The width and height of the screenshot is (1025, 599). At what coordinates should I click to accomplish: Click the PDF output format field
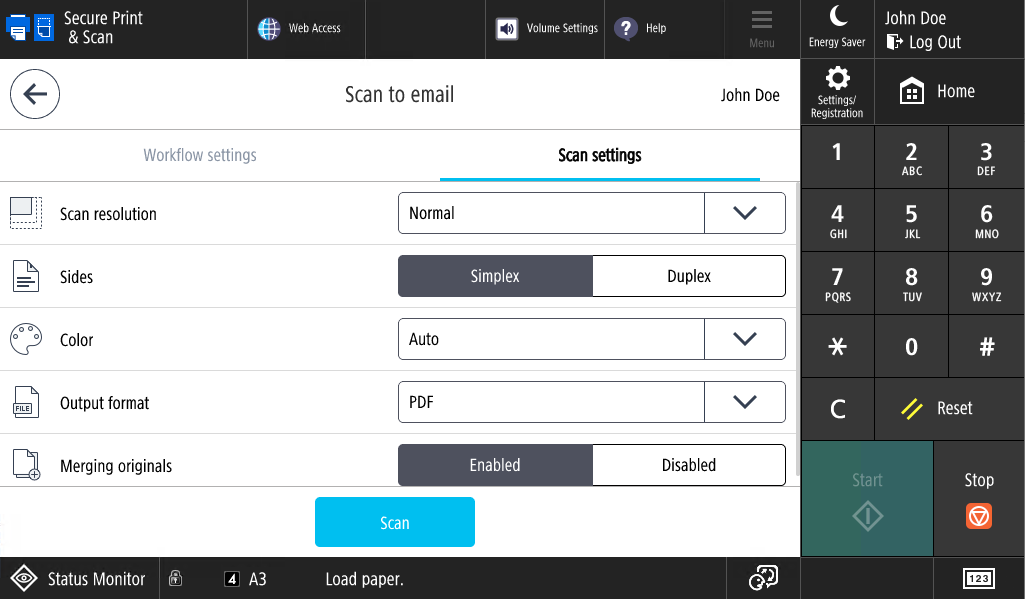click(x=551, y=402)
